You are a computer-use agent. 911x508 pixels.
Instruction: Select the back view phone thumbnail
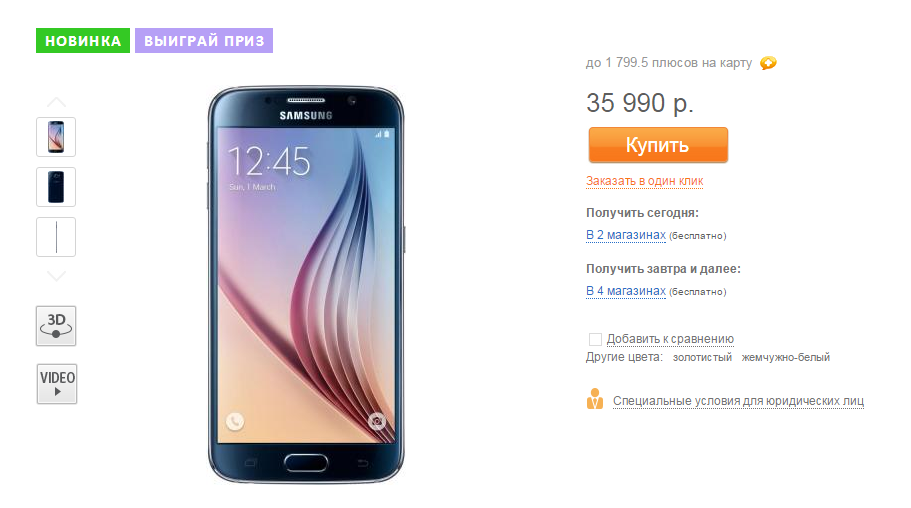[56, 187]
